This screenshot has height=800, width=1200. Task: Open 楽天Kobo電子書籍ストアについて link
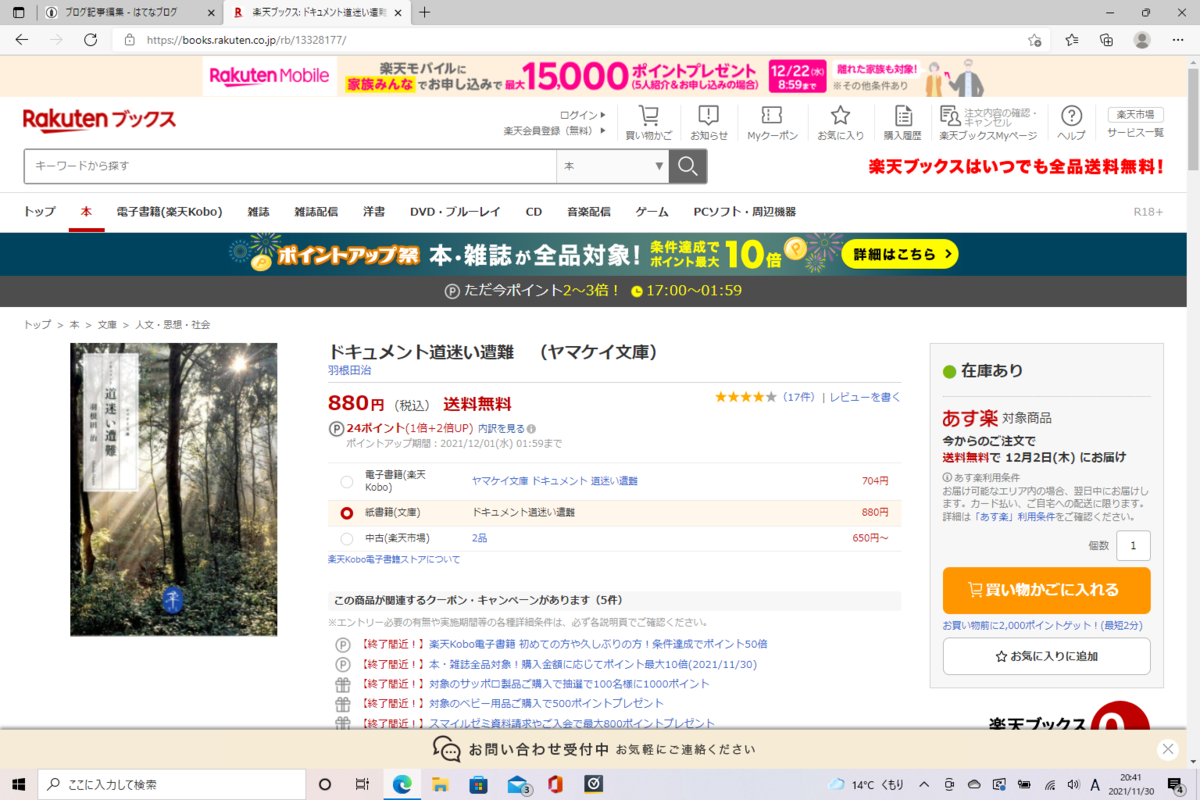(x=394, y=560)
